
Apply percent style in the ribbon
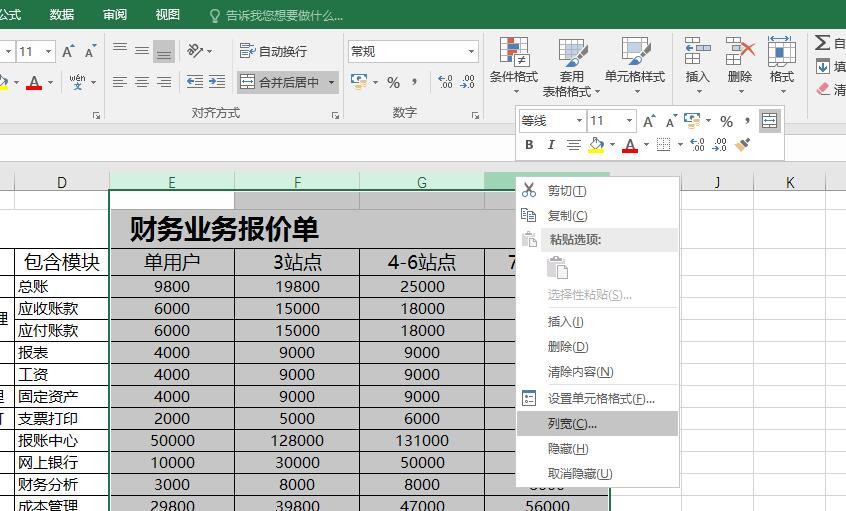pyautogui.click(x=394, y=82)
